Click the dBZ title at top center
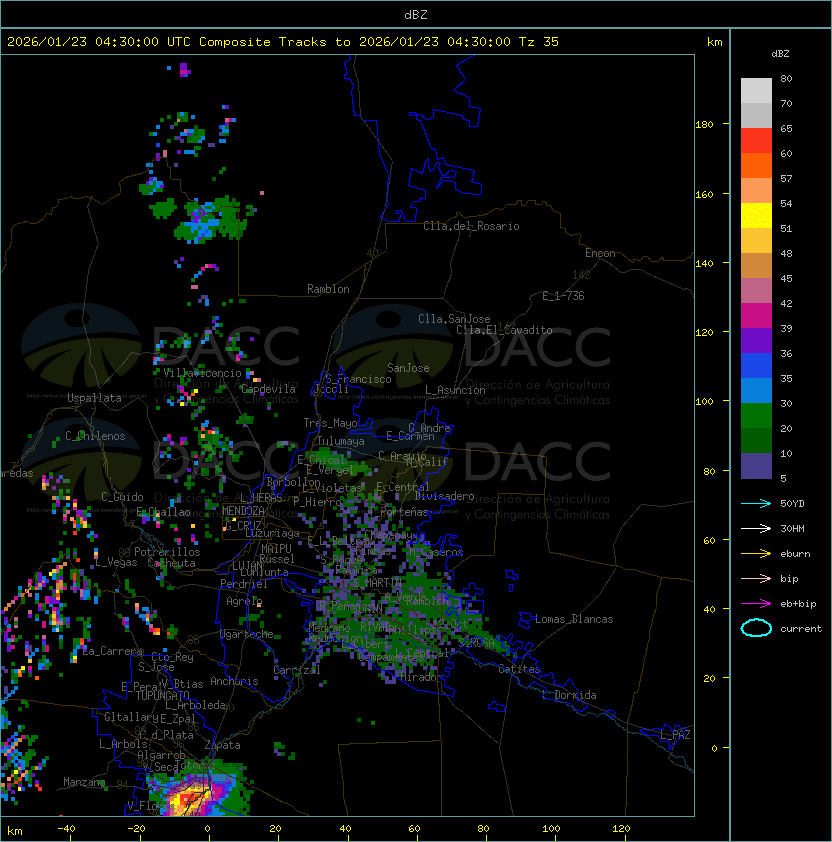The image size is (832, 842). coord(416,14)
